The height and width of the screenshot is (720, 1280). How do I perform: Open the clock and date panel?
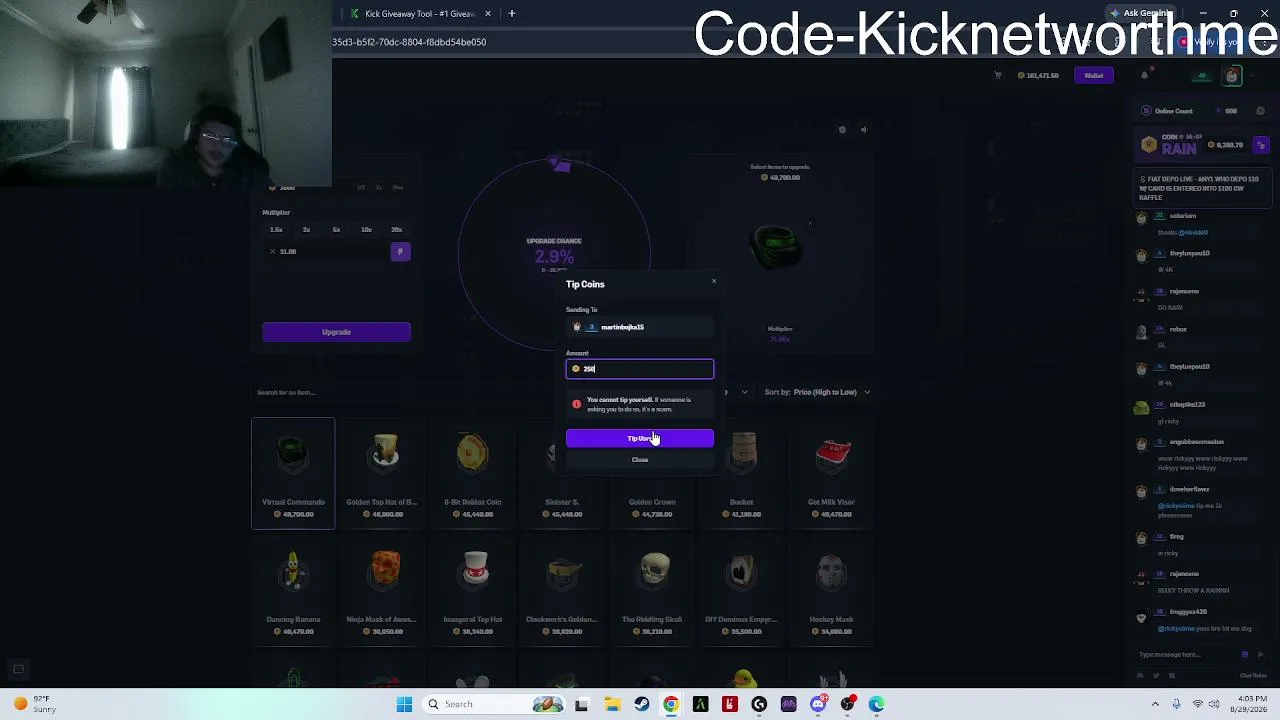pos(1251,704)
